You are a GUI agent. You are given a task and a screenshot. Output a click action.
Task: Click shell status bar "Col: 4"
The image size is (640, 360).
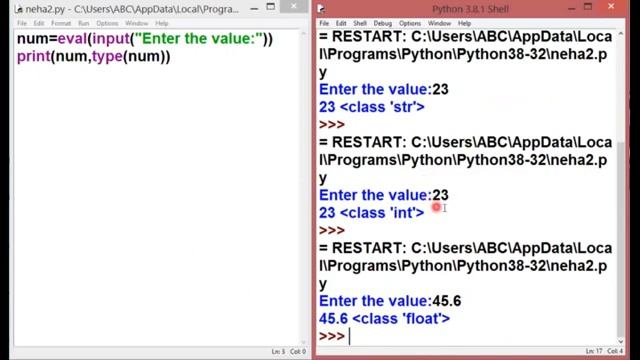click(x=615, y=351)
